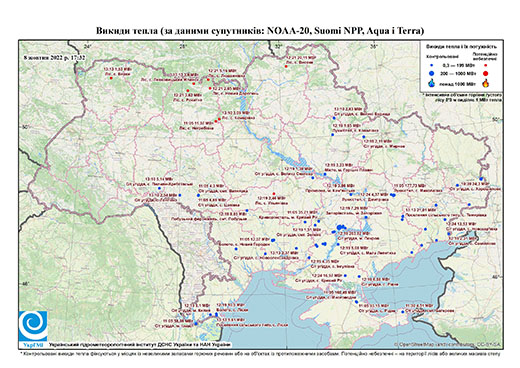Click the Ukrainian Hydrometeorological Institute caption
The height and width of the screenshot is (368, 520).
click(140, 344)
